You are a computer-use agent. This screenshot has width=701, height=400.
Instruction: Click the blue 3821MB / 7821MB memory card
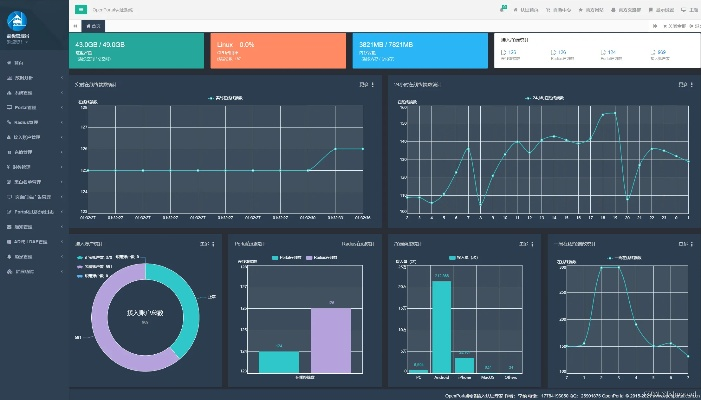[420, 51]
